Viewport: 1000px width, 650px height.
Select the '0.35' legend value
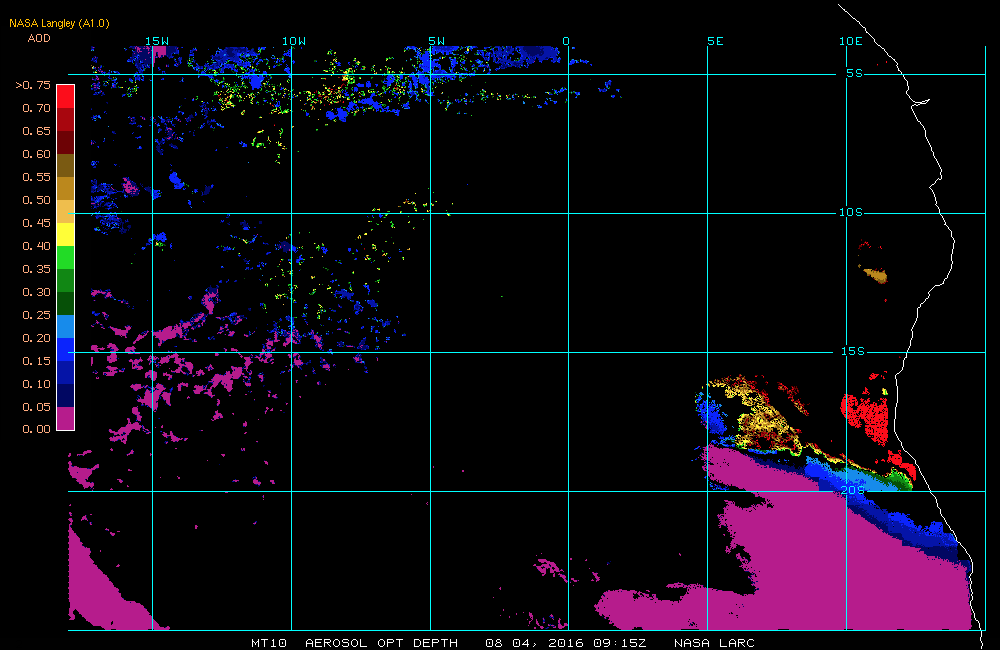point(36,269)
